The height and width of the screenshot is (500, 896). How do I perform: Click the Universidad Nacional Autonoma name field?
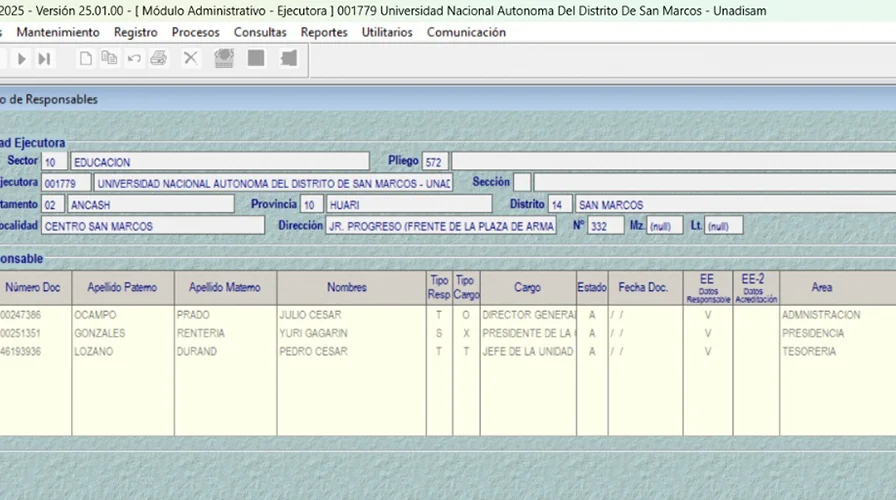[x=273, y=183]
